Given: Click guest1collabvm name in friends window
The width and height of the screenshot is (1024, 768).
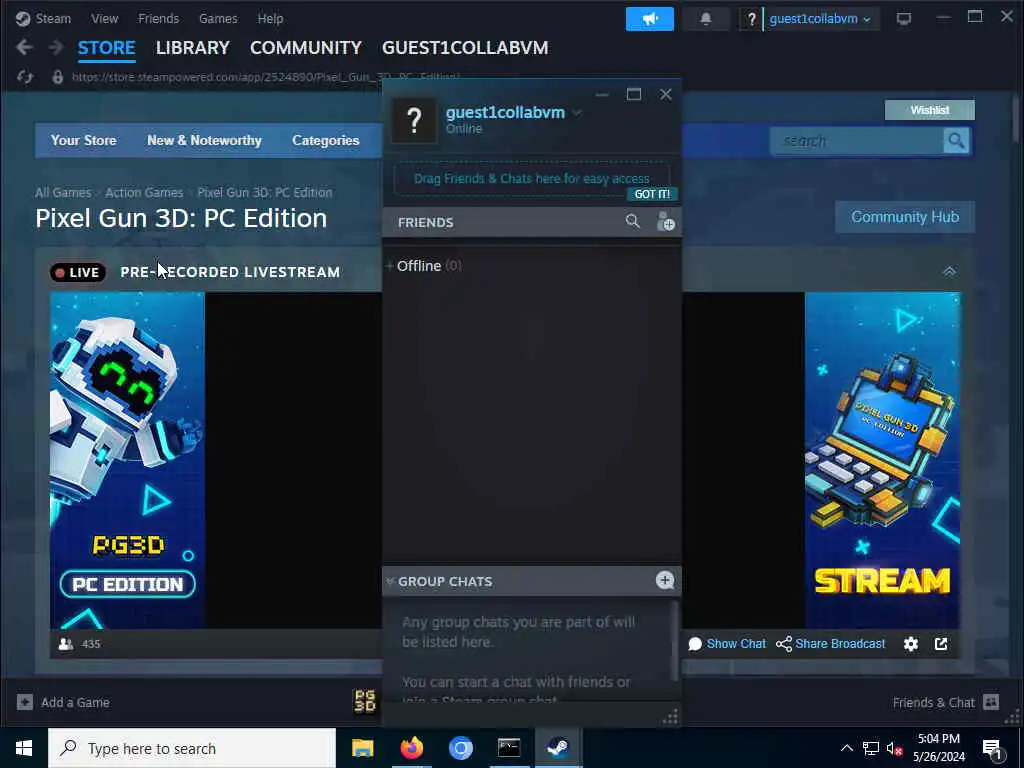Looking at the screenshot, I should (505, 112).
